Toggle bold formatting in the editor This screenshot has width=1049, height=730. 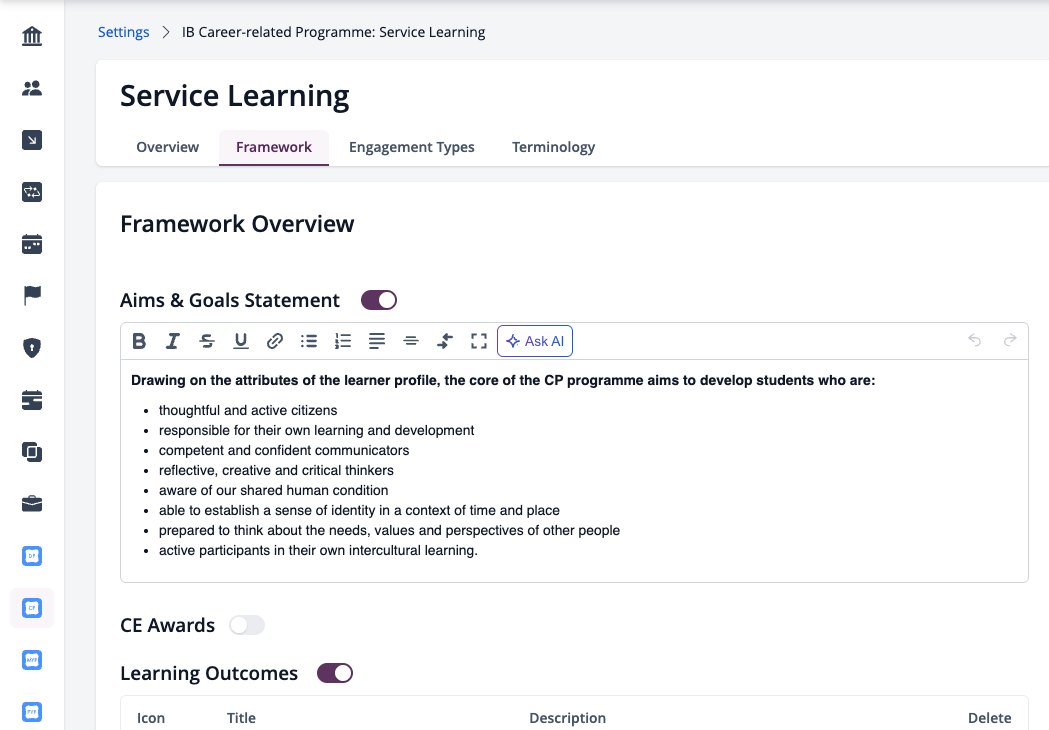click(x=139, y=341)
